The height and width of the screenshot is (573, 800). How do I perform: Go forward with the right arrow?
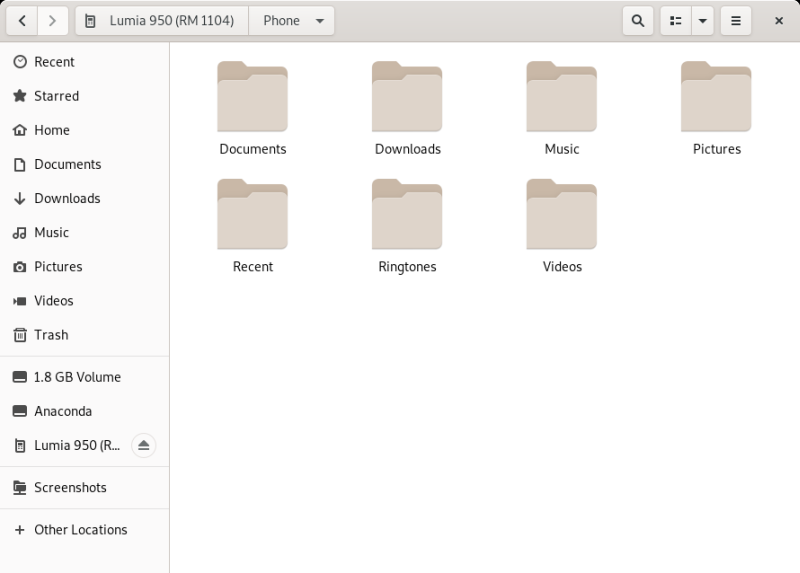click(x=53, y=21)
